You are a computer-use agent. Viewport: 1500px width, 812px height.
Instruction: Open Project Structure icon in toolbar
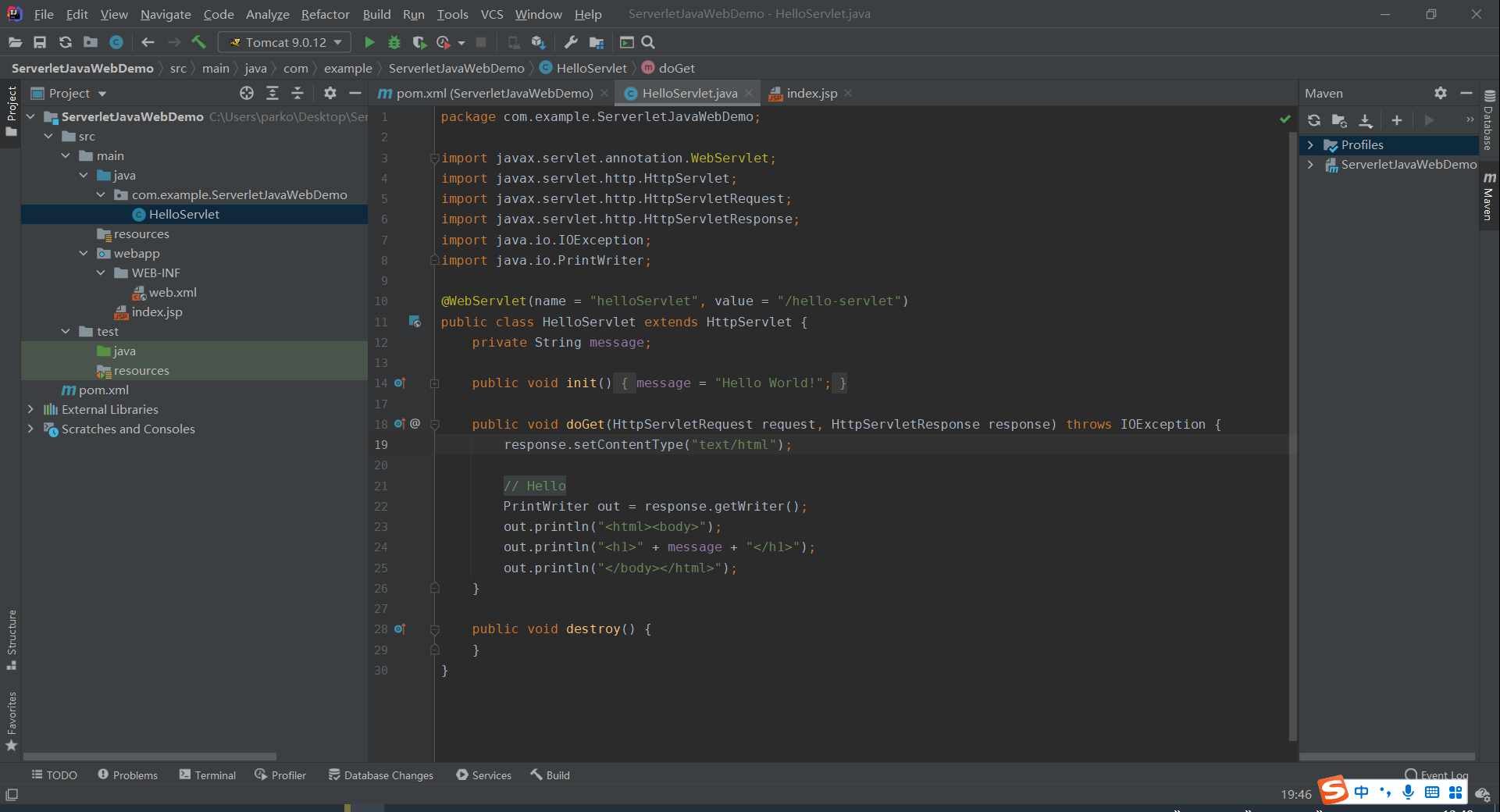pyautogui.click(x=597, y=42)
